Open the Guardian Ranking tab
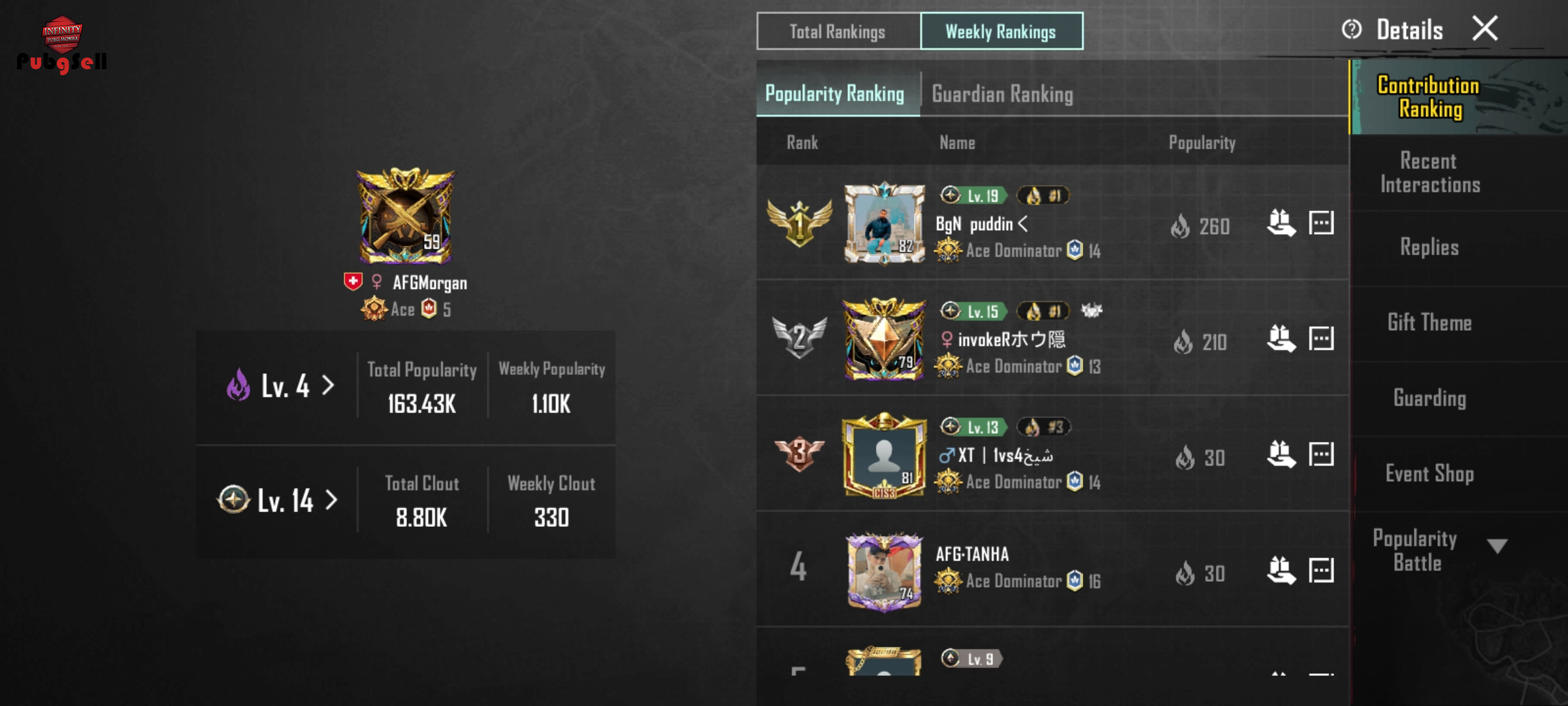The height and width of the screenshot is (706, 1568). pyautogui.click(x=1002, y=94)
